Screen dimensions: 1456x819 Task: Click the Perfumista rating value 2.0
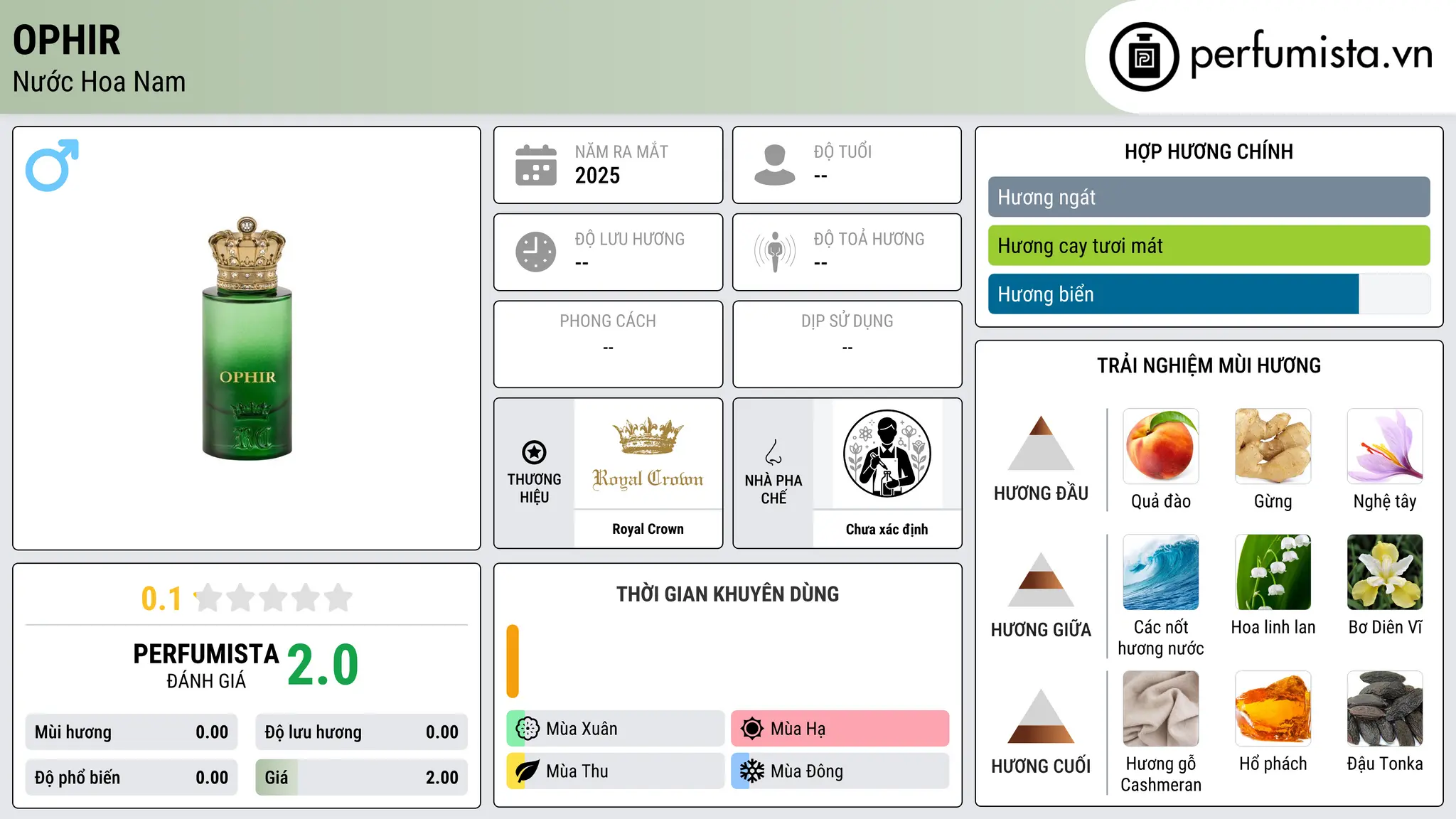click(x=323, y=665)
